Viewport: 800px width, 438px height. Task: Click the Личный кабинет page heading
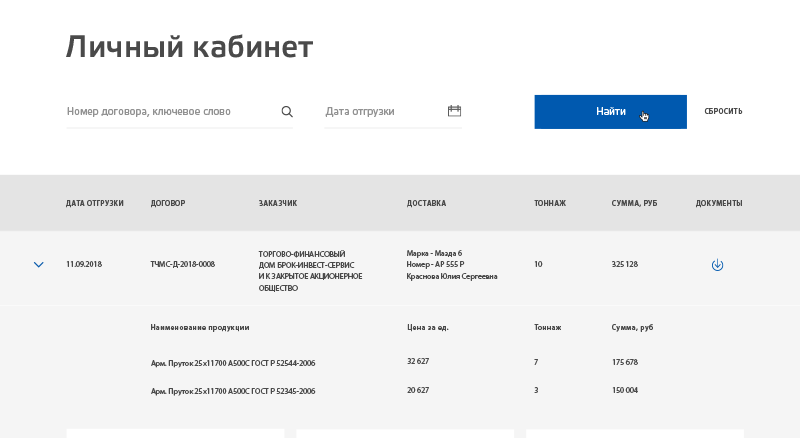point(189,47)
